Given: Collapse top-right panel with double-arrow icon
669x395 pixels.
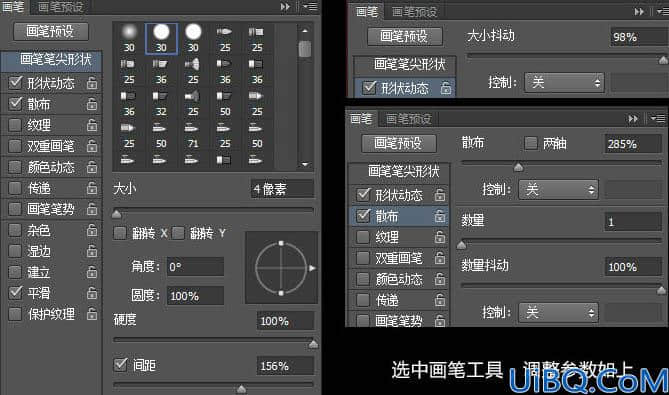Looking at the screenshot, I should (x=639, y=12).
